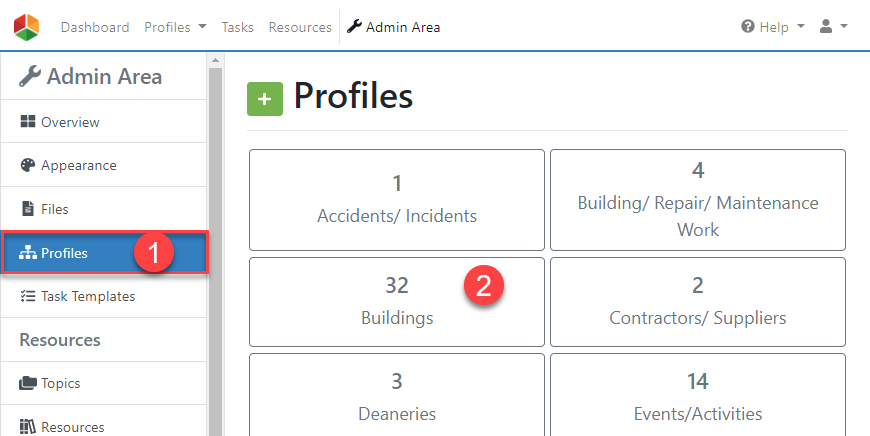Click the green add profile plus button
This screenshot has width=870, height=436.
coord(265,99)
